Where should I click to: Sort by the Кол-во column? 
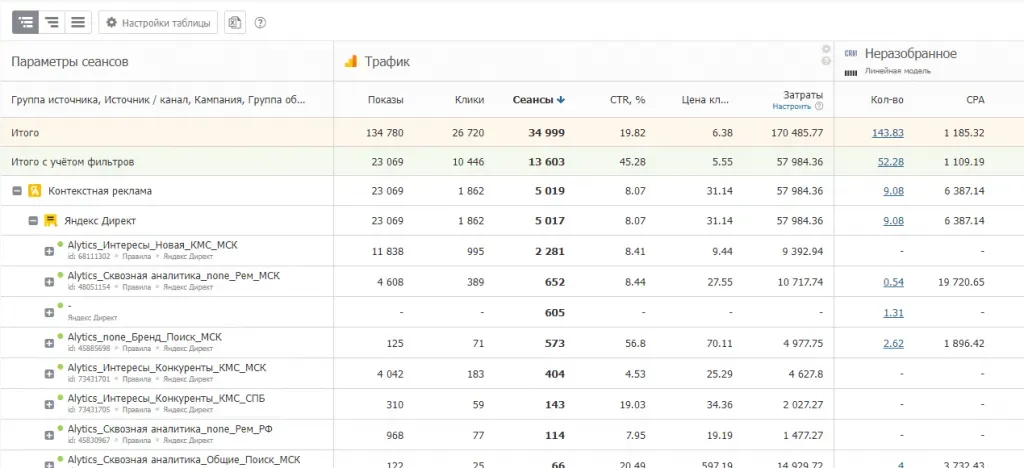888,100
